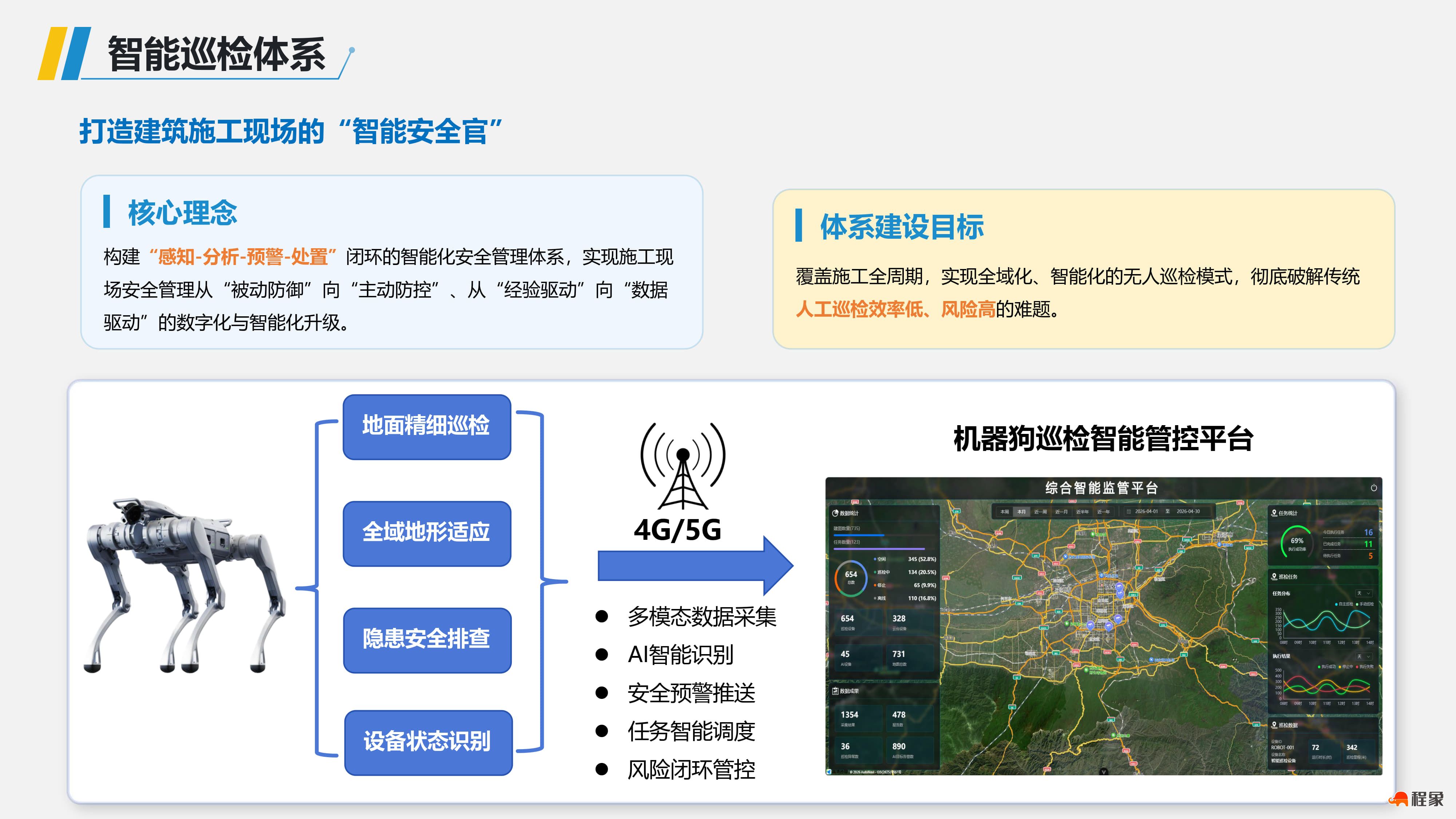1456x819 pixels.
Task: Click the calendar icon before 2026-04-01
Action: click(x=1129, y=511)
